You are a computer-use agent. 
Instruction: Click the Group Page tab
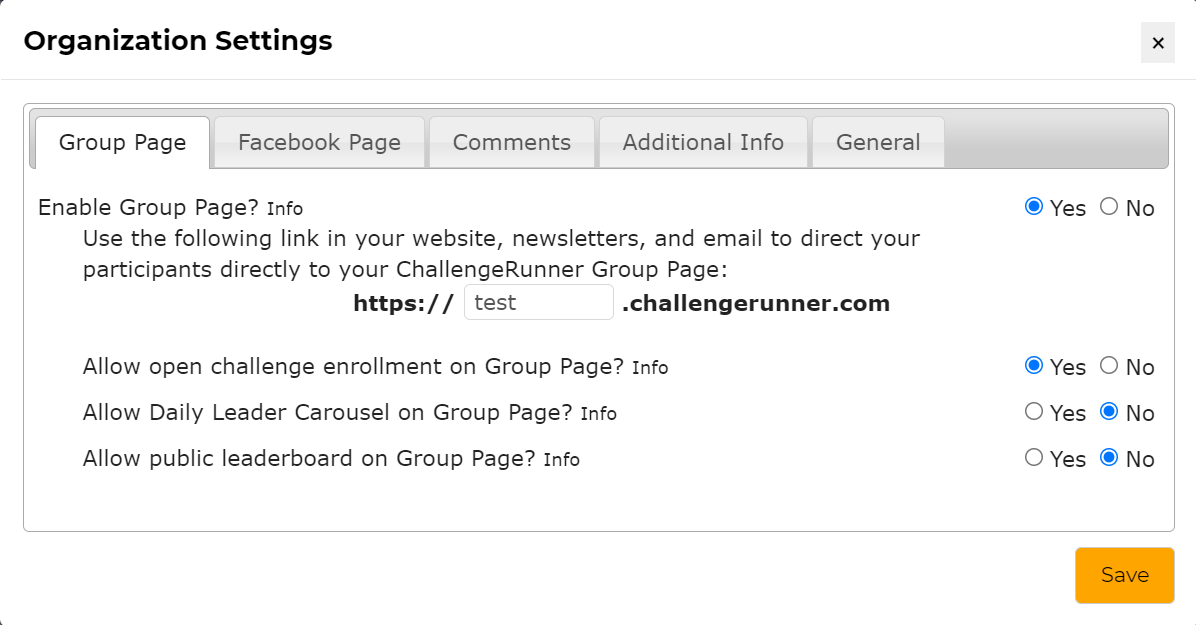click(x=122, y=142)
